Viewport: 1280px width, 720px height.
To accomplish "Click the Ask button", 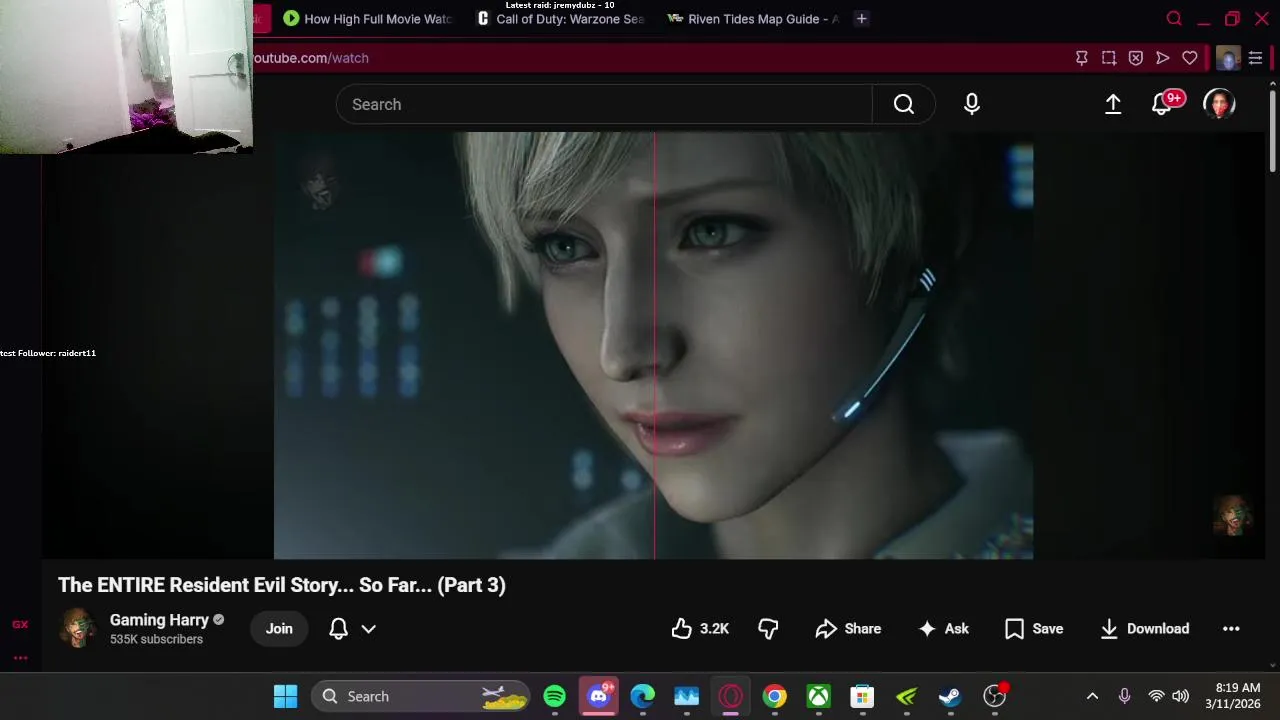I will click(x=944, y=628).
